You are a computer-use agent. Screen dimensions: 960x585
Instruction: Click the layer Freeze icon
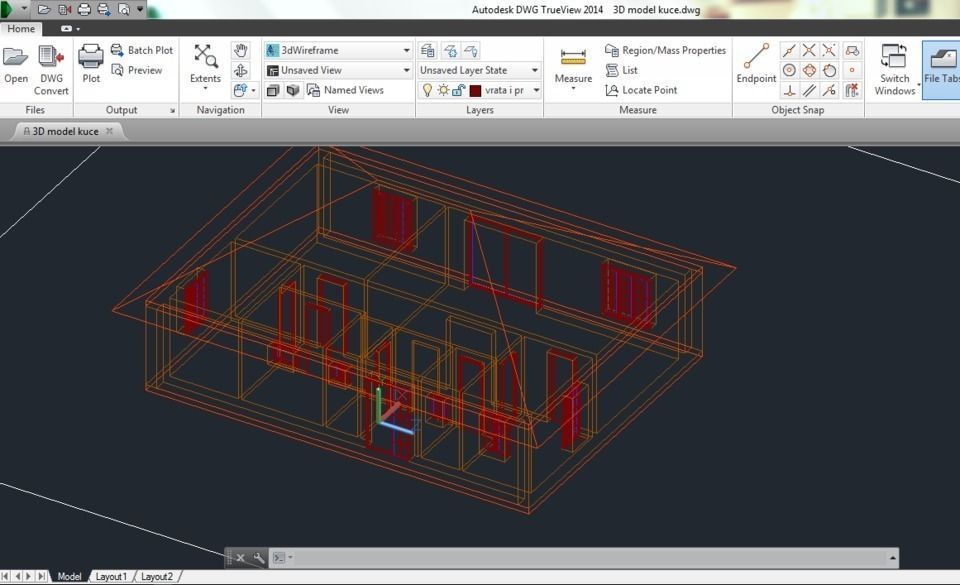coord(450,50)
